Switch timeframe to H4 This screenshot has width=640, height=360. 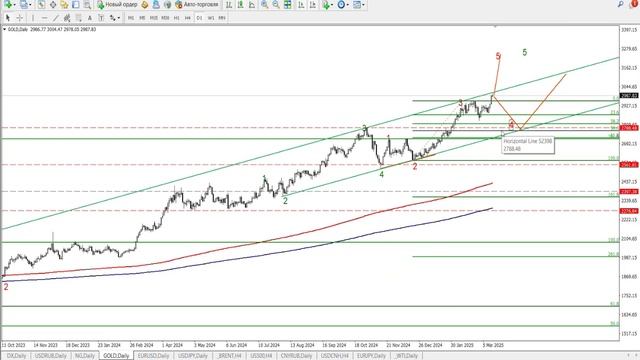tap(187, 18)
